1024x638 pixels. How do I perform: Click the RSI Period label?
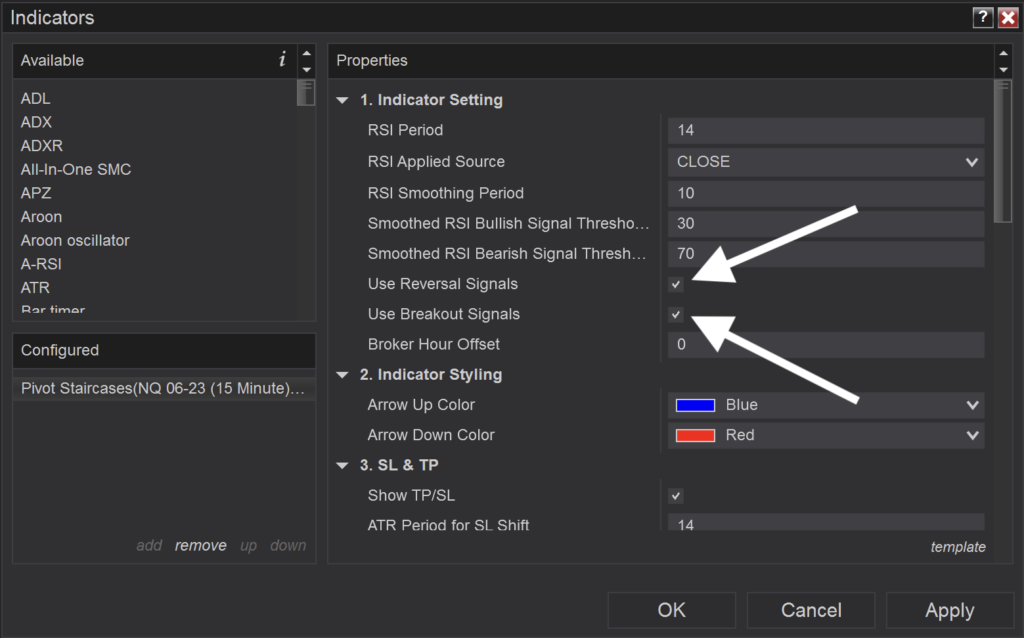405,130
